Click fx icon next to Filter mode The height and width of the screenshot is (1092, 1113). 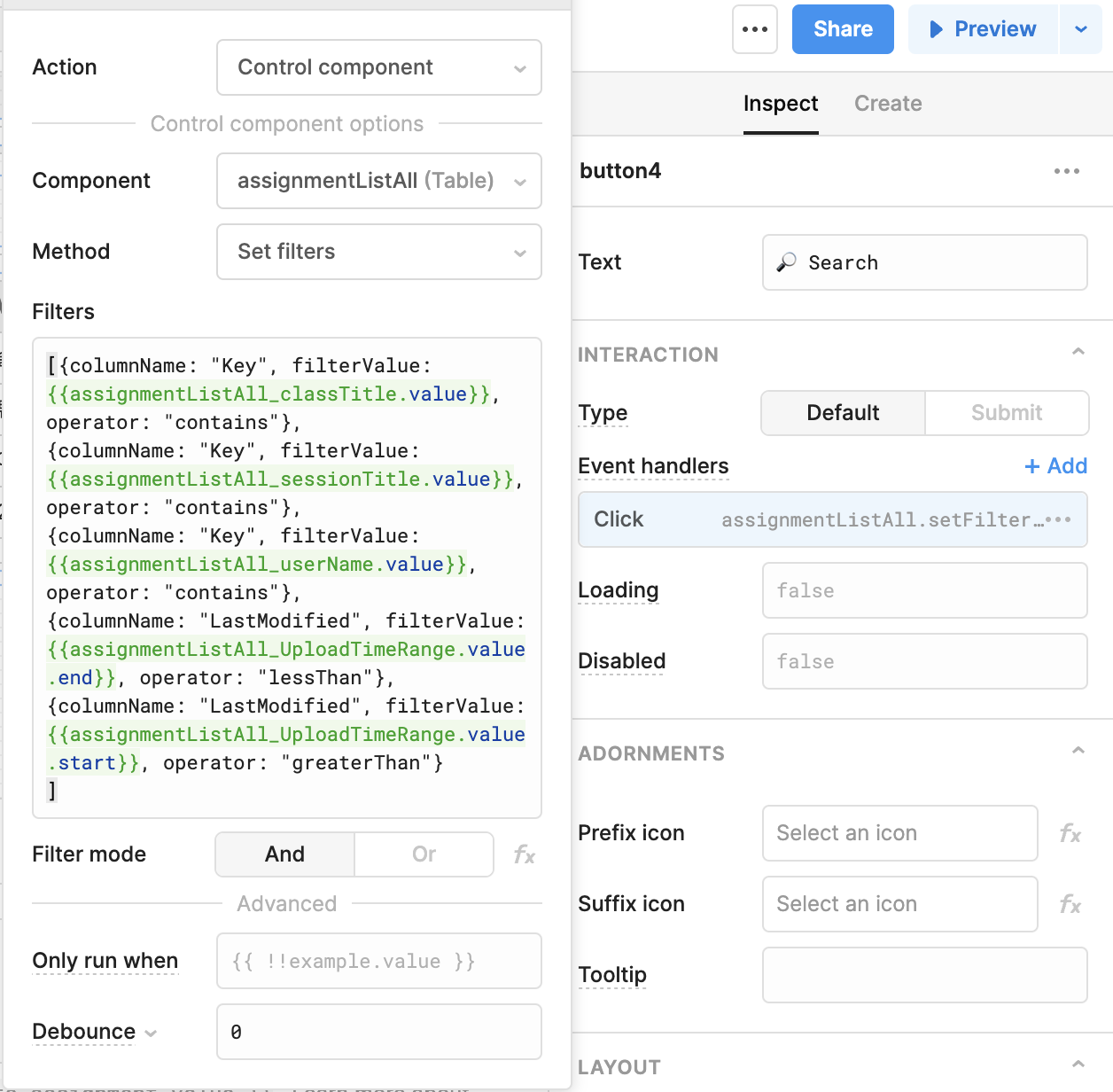coord(525,854)
